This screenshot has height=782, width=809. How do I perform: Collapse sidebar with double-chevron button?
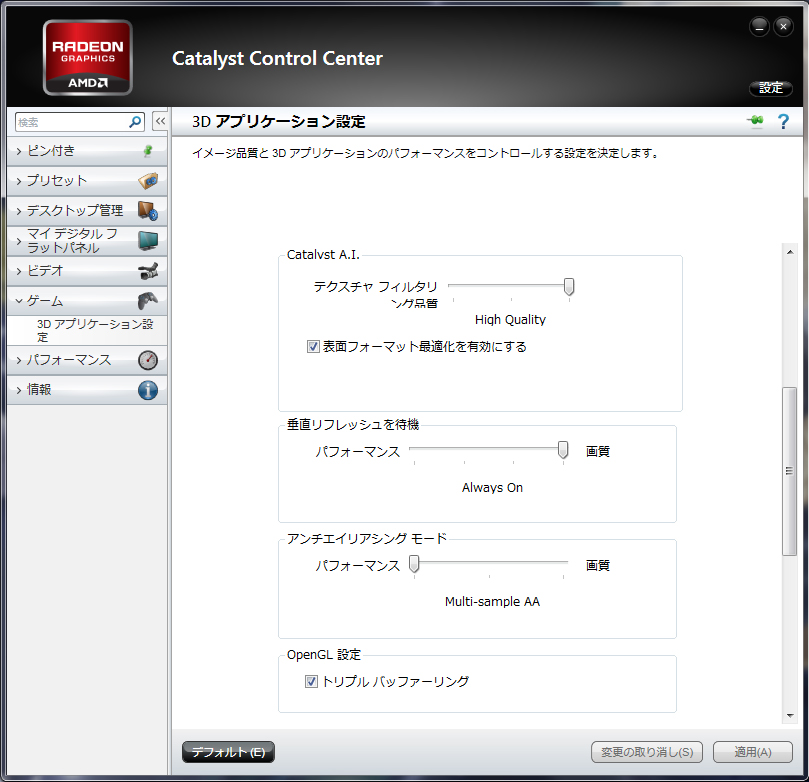[160, 122]
